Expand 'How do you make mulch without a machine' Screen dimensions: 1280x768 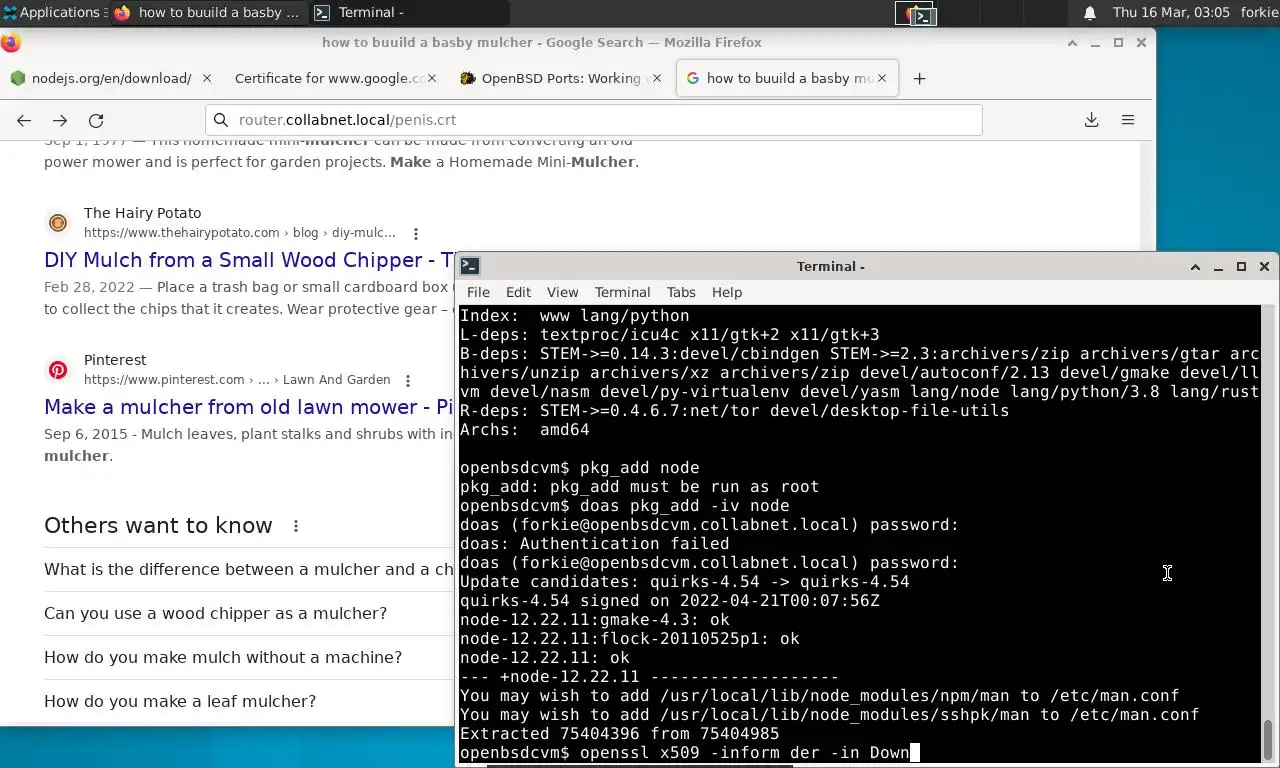point(248,657)
